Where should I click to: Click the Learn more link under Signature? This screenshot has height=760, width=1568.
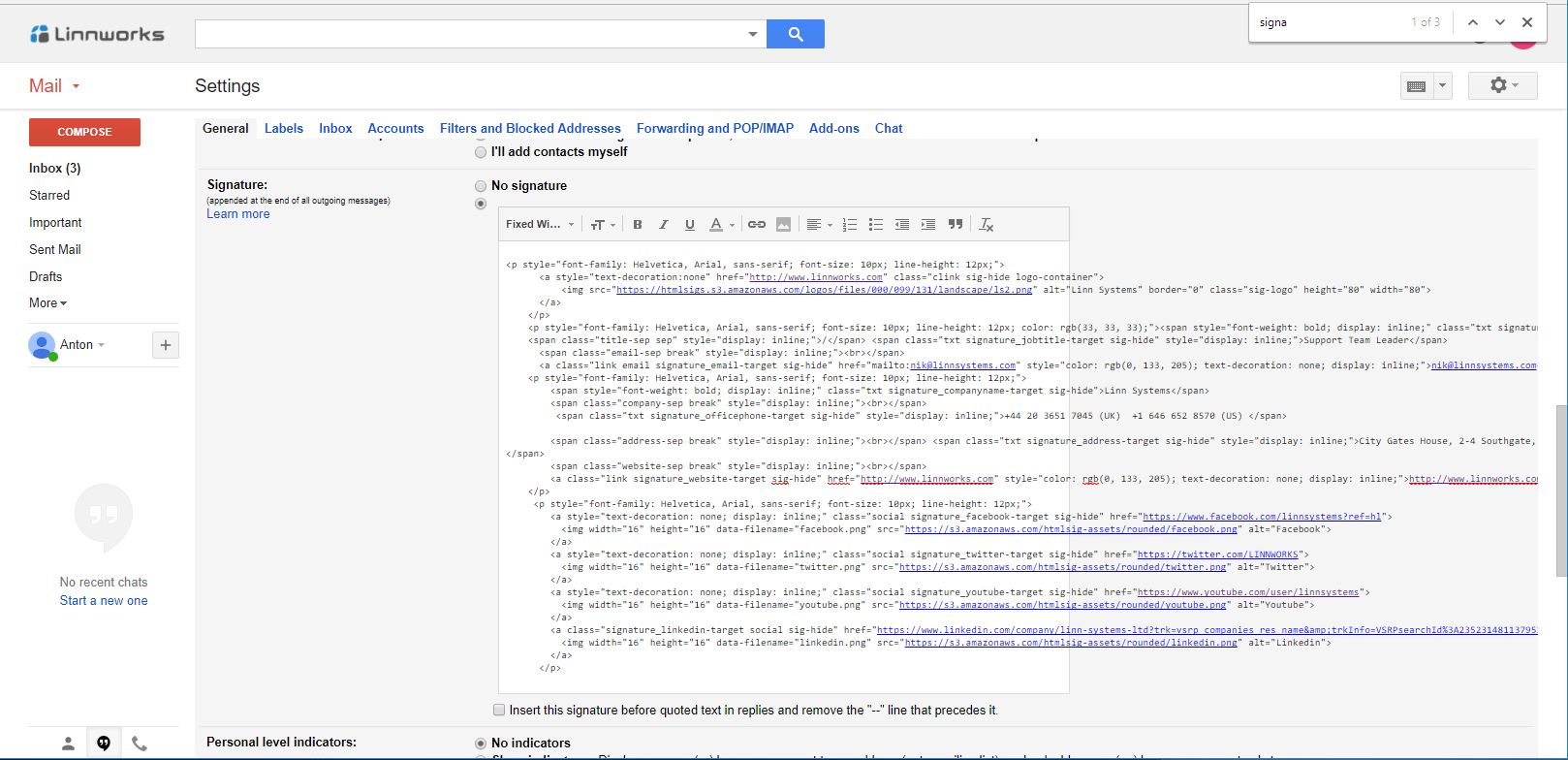[x=237, y=214]
